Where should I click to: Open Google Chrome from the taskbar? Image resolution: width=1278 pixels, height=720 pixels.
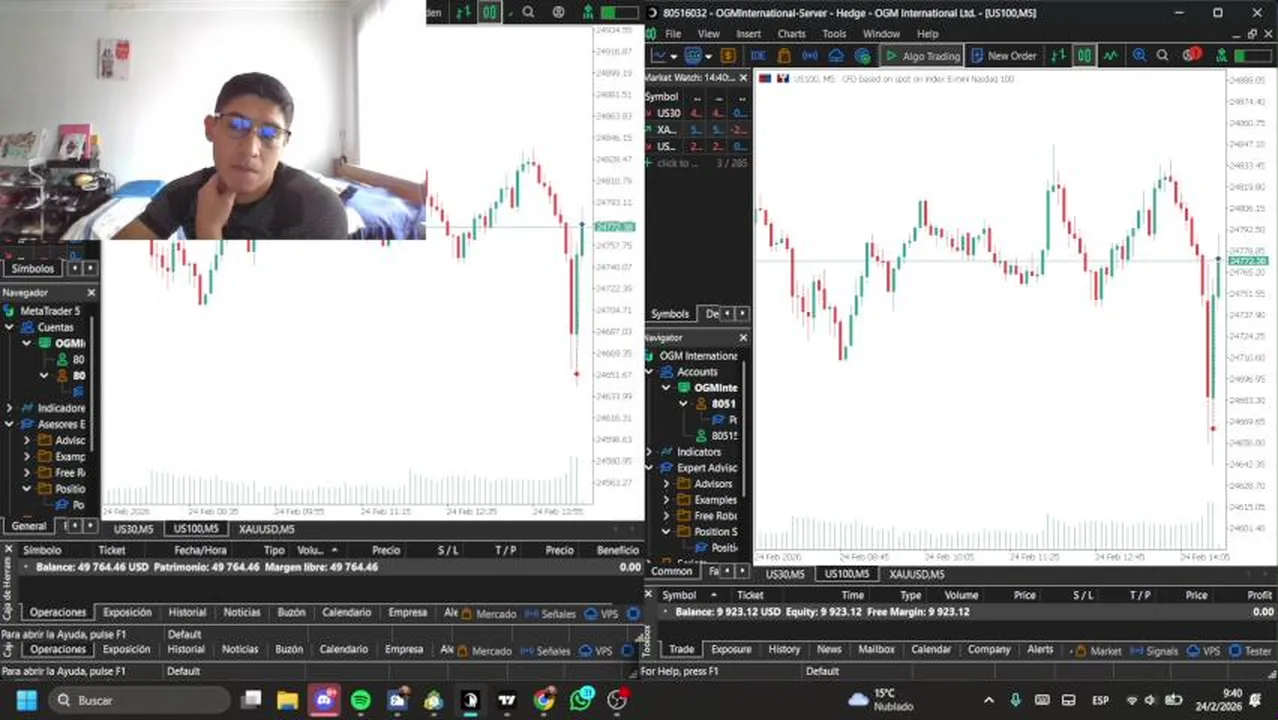(543, 700)
